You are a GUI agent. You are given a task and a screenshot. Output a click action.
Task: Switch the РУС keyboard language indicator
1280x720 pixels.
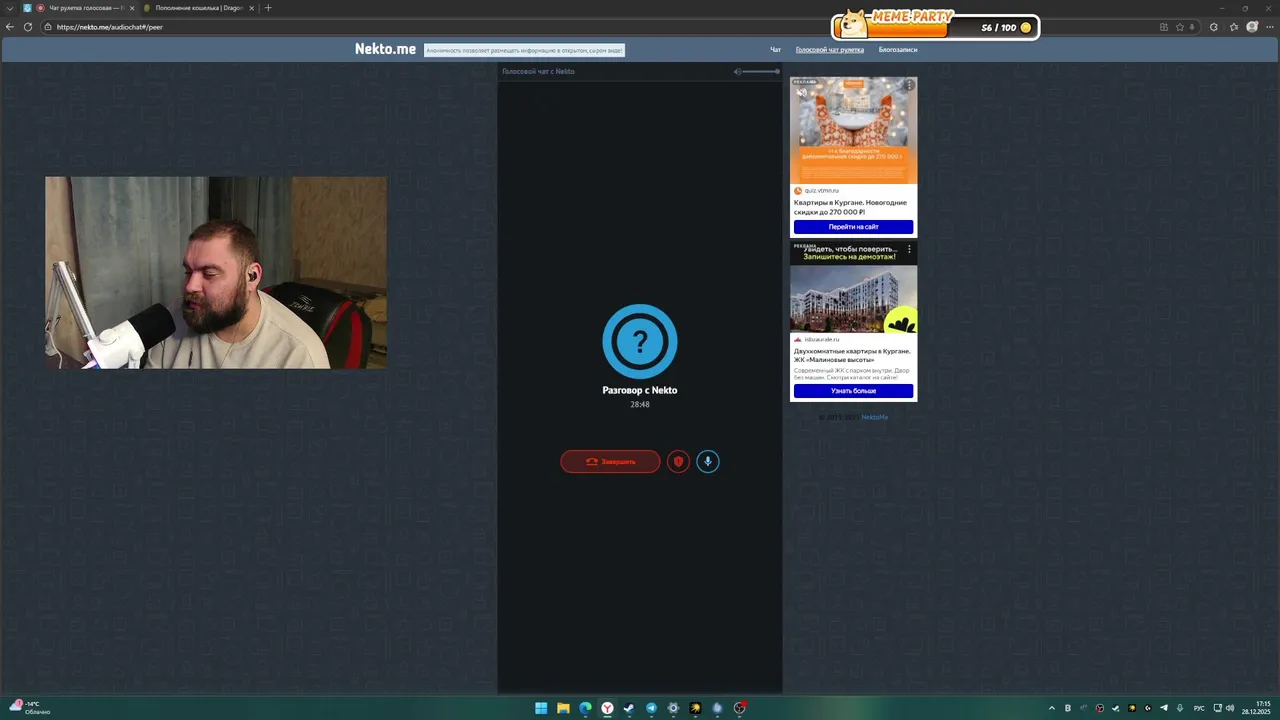coord(1199,708)
